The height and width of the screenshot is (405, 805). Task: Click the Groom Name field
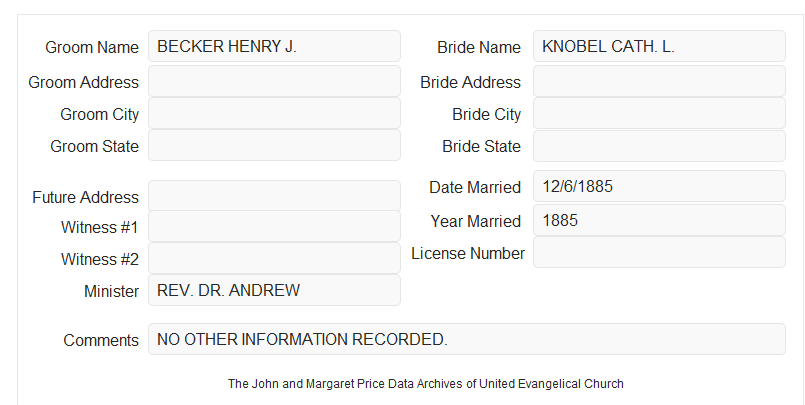(274, 46)
